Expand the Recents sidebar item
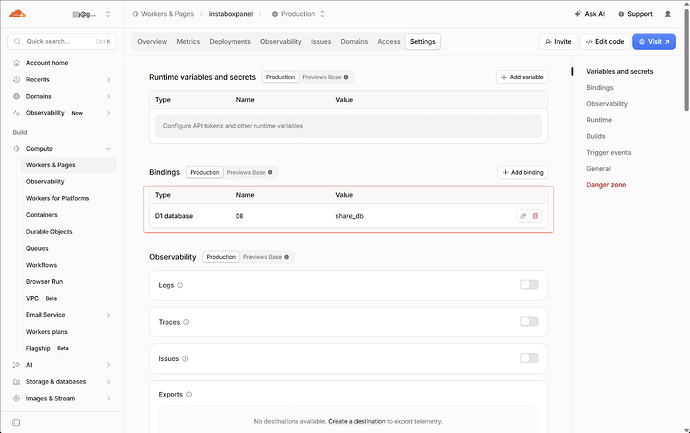Screen dimensions: 690x433 108,80
